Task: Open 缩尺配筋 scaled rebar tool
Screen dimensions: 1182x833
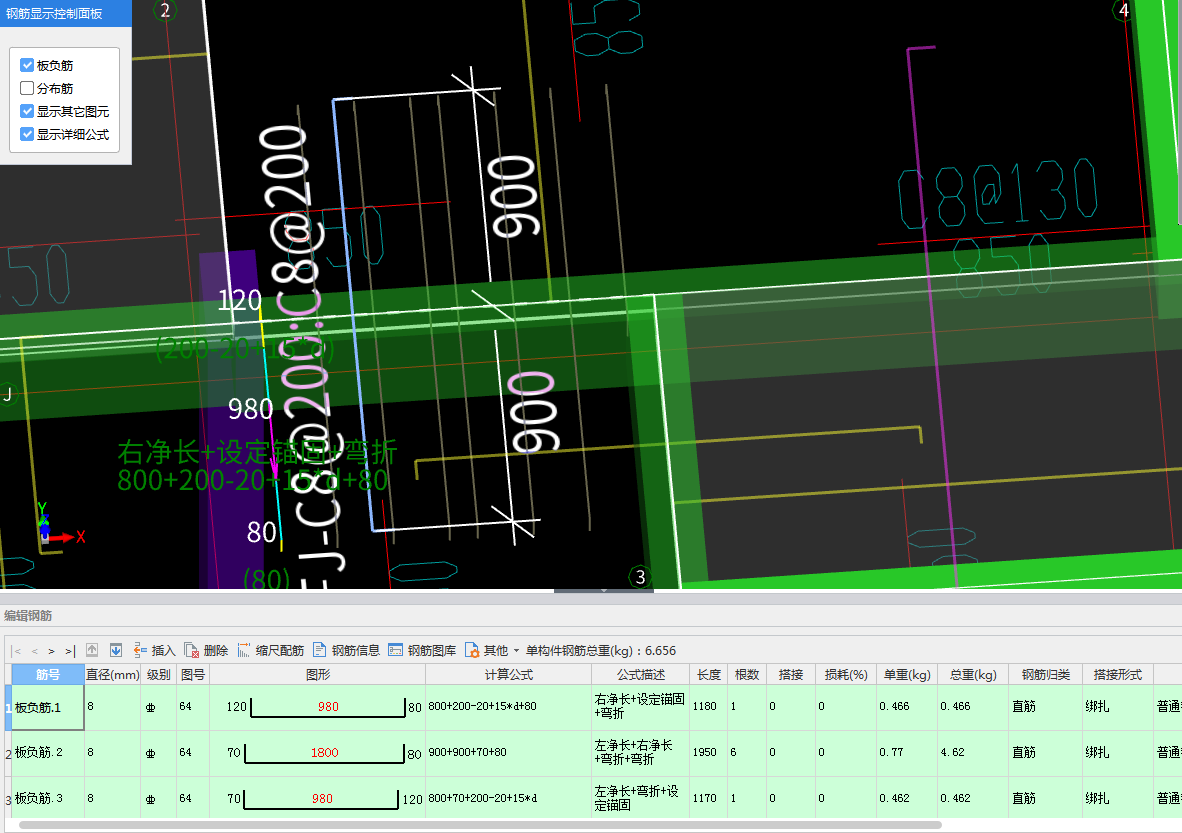Action: [270, 650]
